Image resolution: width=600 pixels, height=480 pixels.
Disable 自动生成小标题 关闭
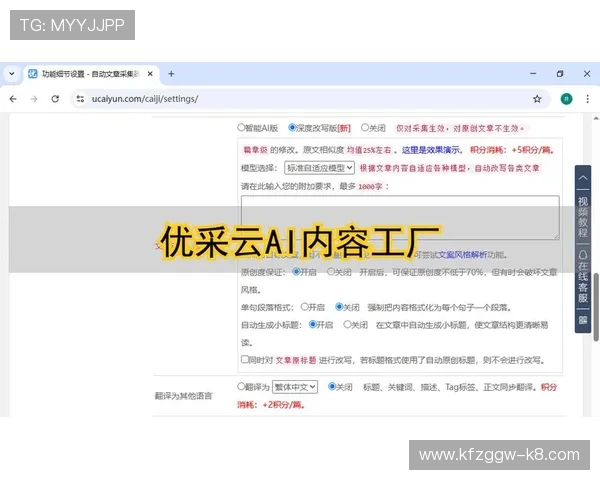(347, 325)
